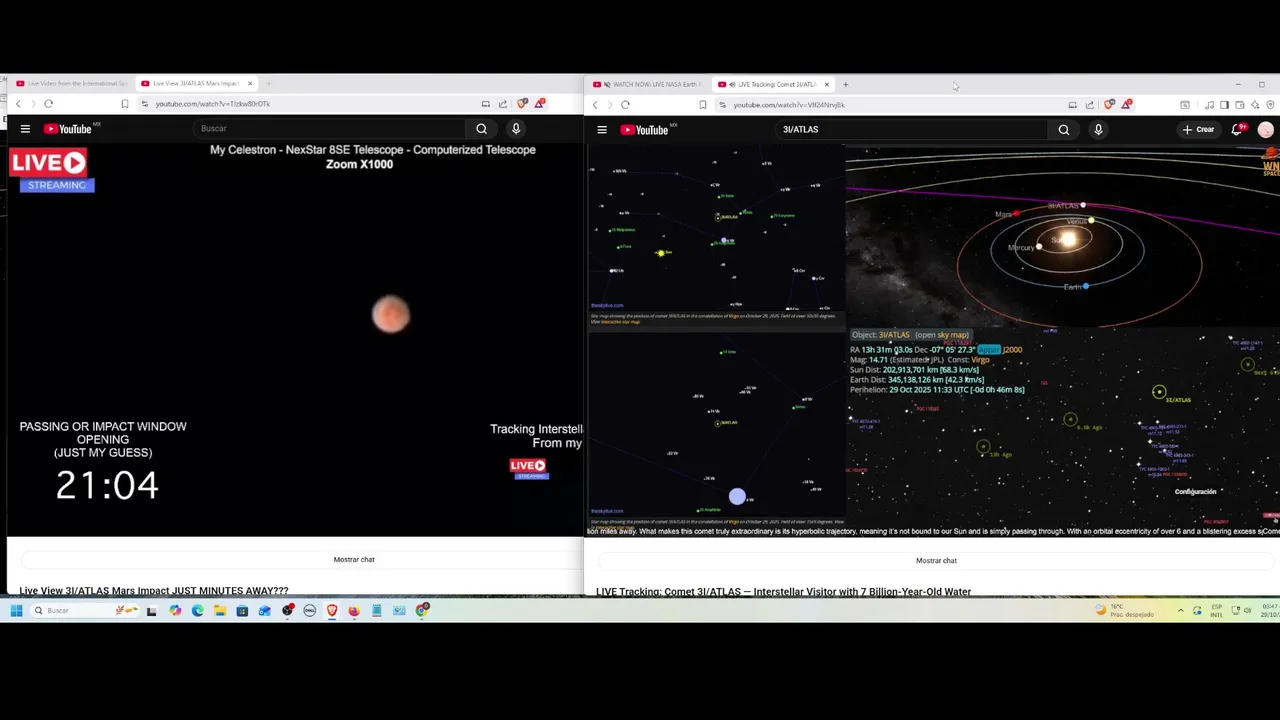Open weather widget showing 16°C

point(1125,610)
